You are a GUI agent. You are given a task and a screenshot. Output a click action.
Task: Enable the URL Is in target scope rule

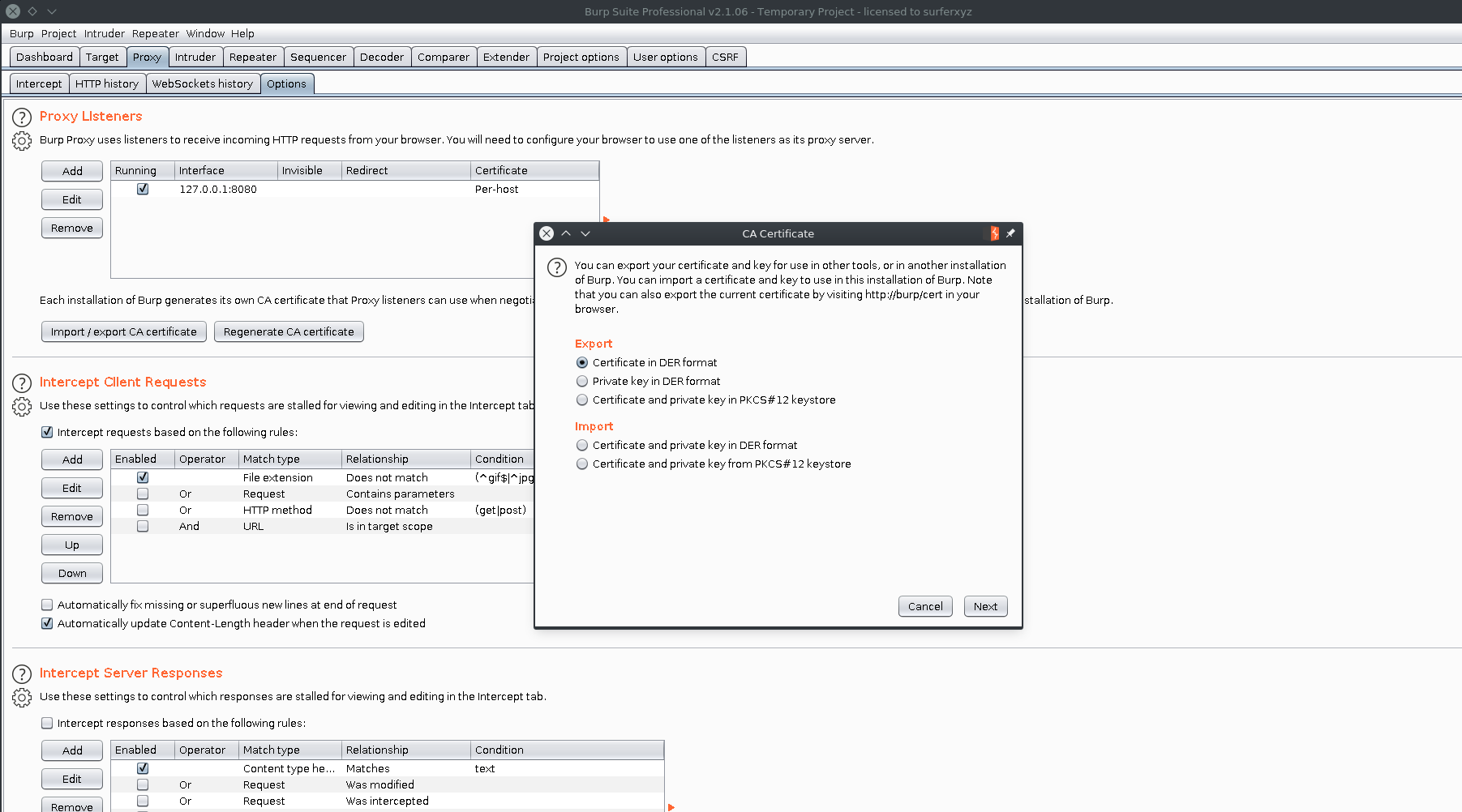pos(143,526)
